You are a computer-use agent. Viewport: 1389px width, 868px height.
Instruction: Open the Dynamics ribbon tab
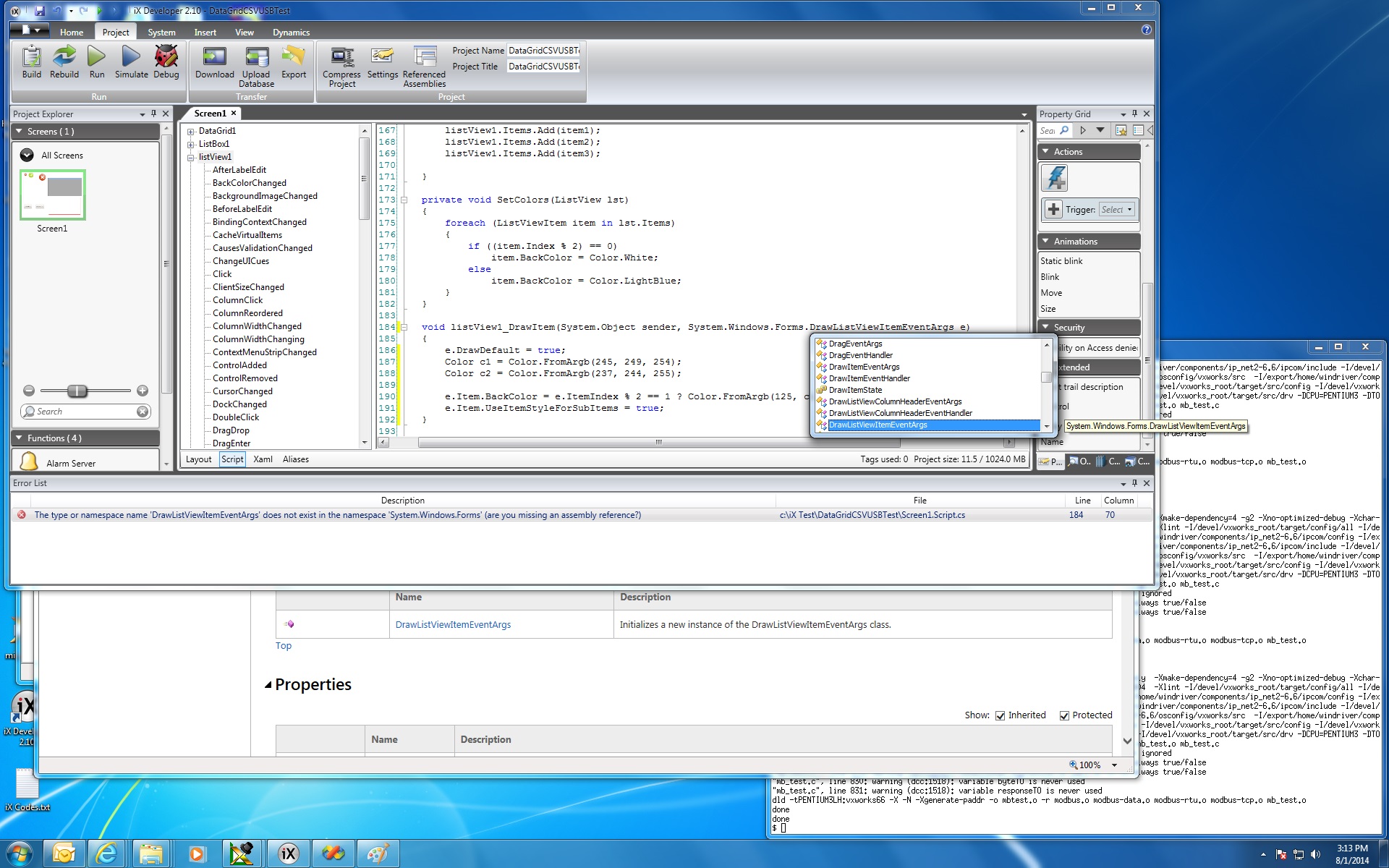[291, 32]
